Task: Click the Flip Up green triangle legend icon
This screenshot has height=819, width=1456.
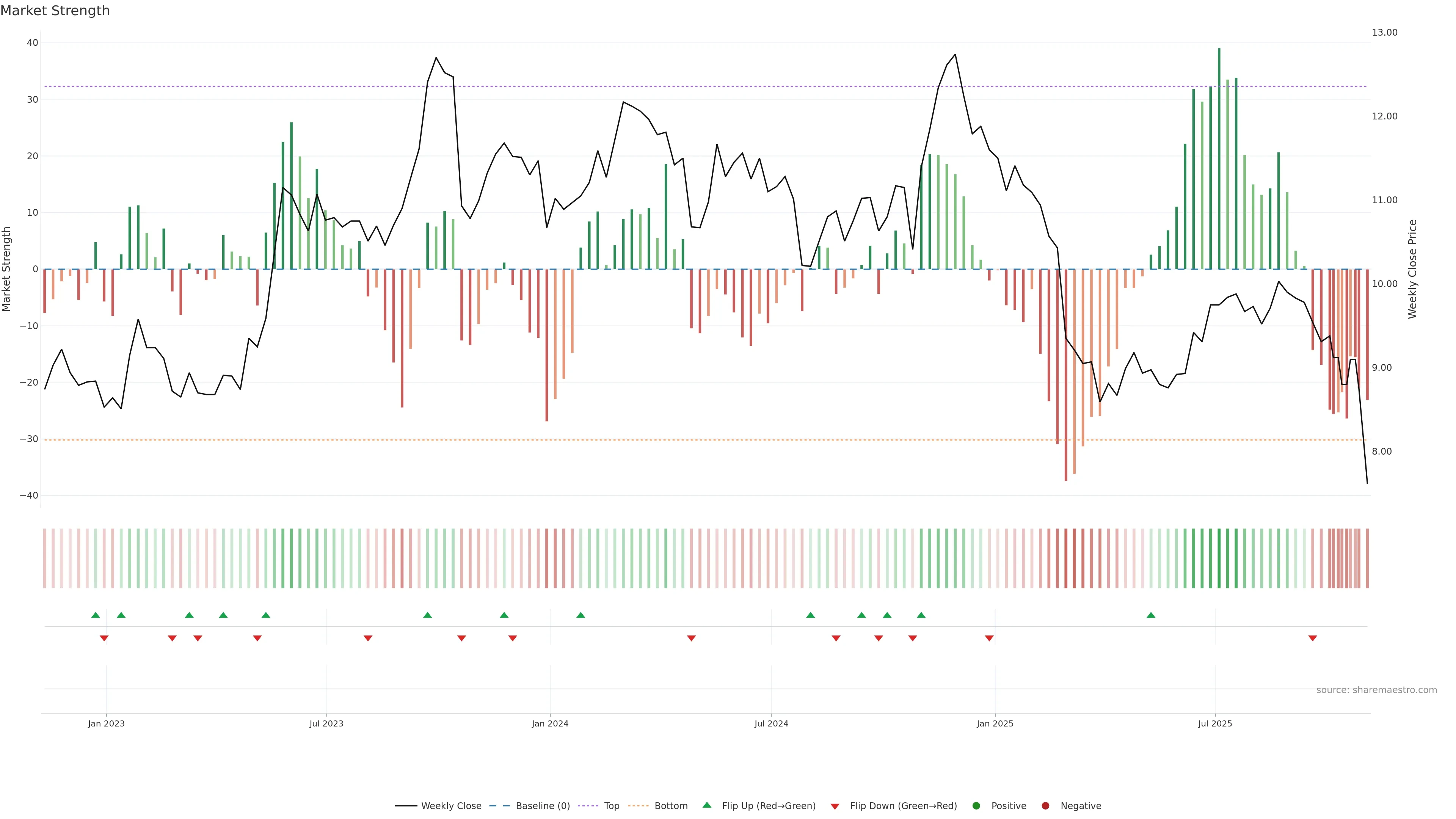Action: pos(706,805)
